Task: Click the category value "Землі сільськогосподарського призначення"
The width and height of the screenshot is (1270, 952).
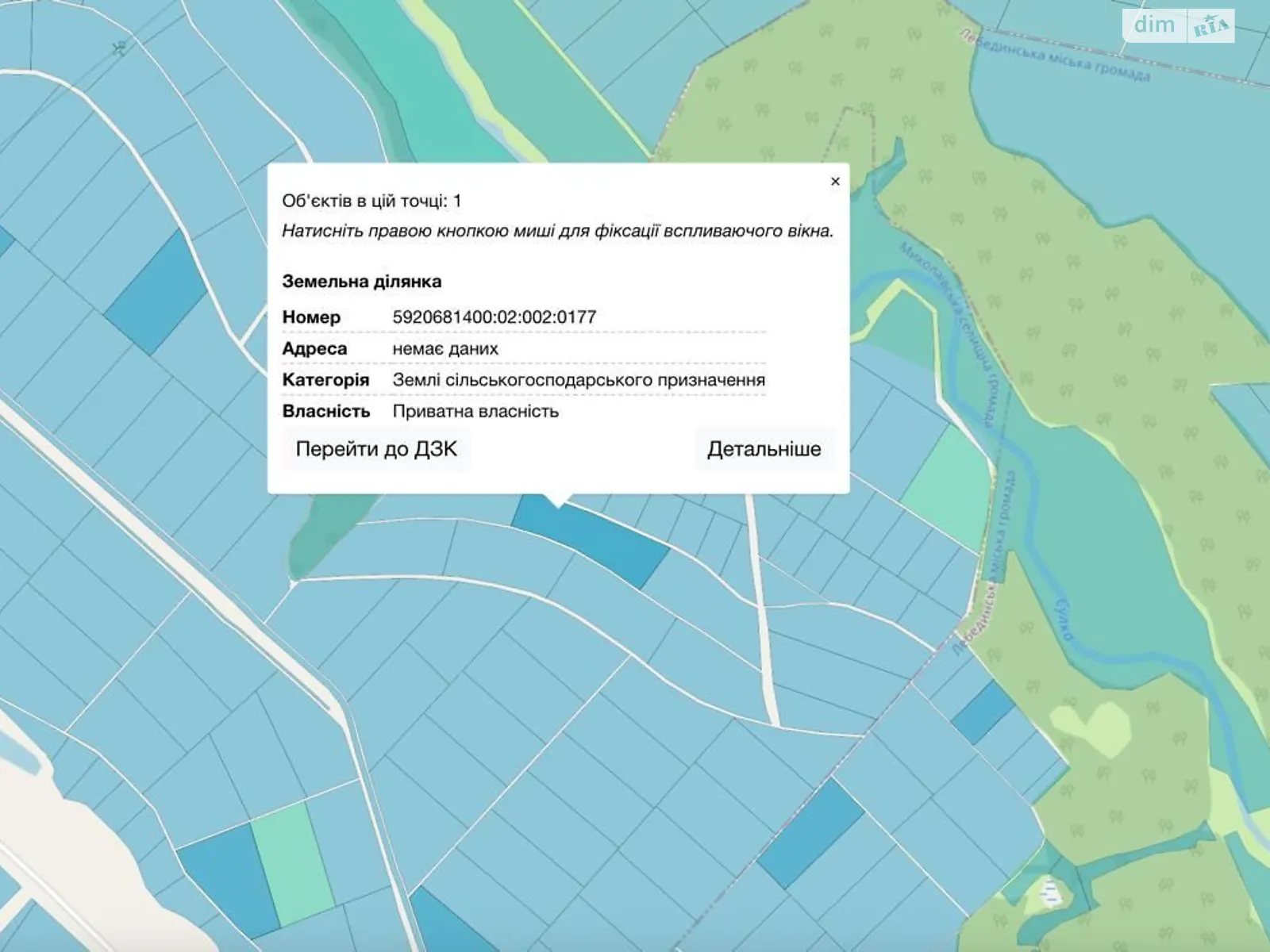Action: pyautogui.click(x=579, y=380)
